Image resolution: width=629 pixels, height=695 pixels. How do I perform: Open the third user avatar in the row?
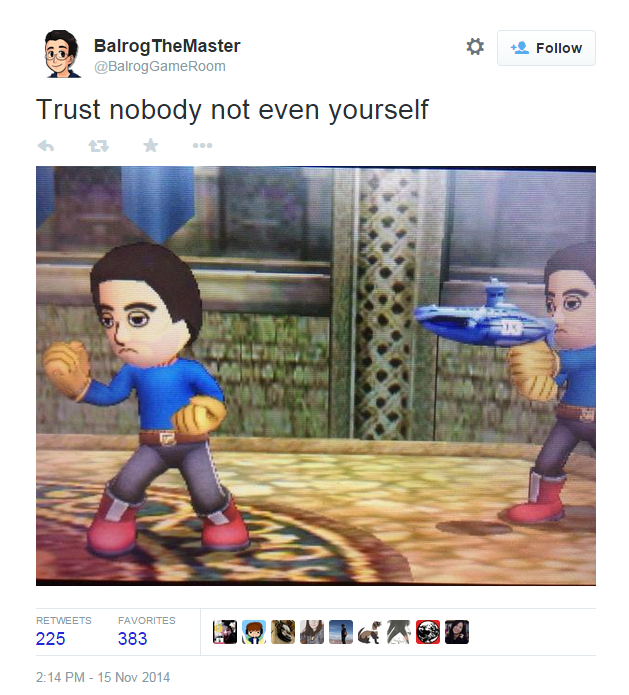[x=283, y=632]
